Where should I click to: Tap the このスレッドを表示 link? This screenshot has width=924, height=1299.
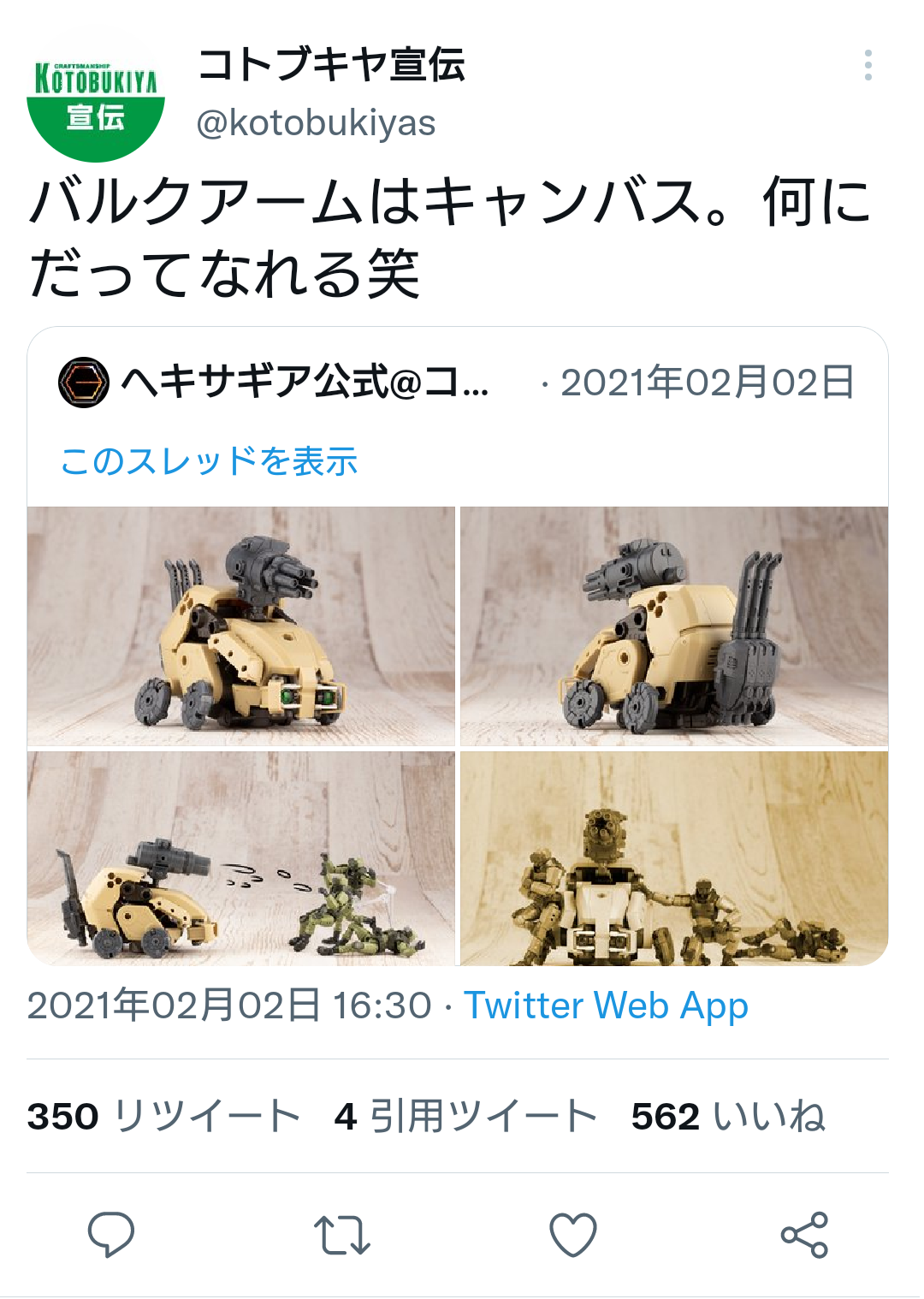[x=209, y=461]
